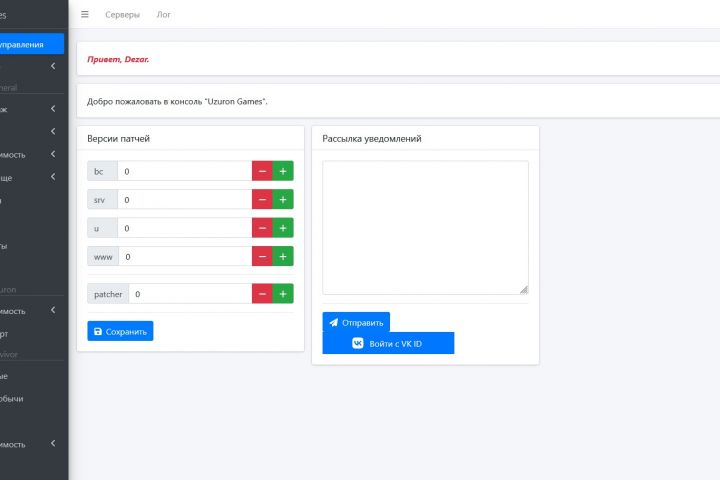The image size is (720, 480).
Task: Increase the patcher version with plus
Action: [283, 294]
